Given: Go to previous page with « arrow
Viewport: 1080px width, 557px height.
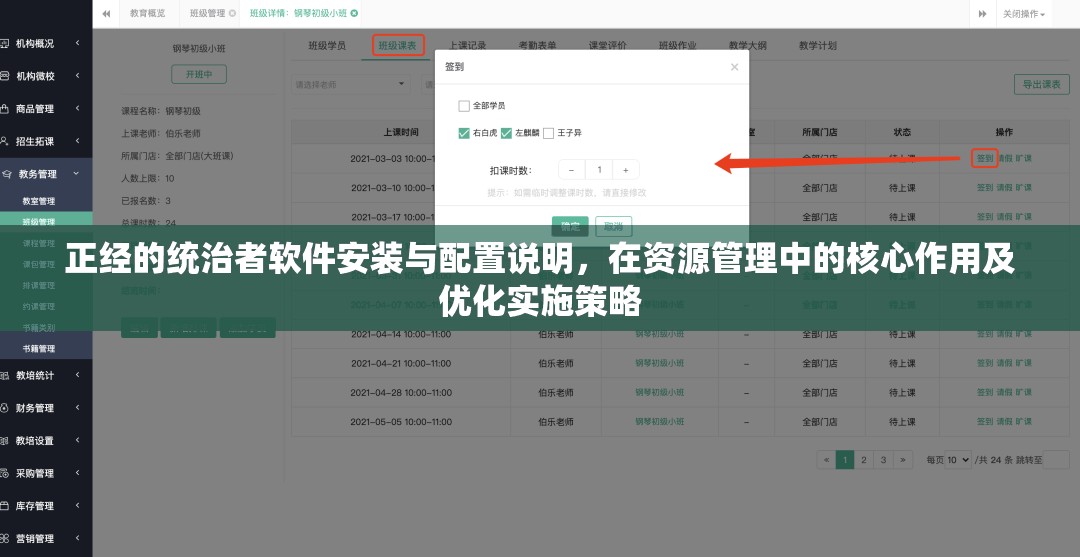Looking at the screenshot, I should point(826,460).
